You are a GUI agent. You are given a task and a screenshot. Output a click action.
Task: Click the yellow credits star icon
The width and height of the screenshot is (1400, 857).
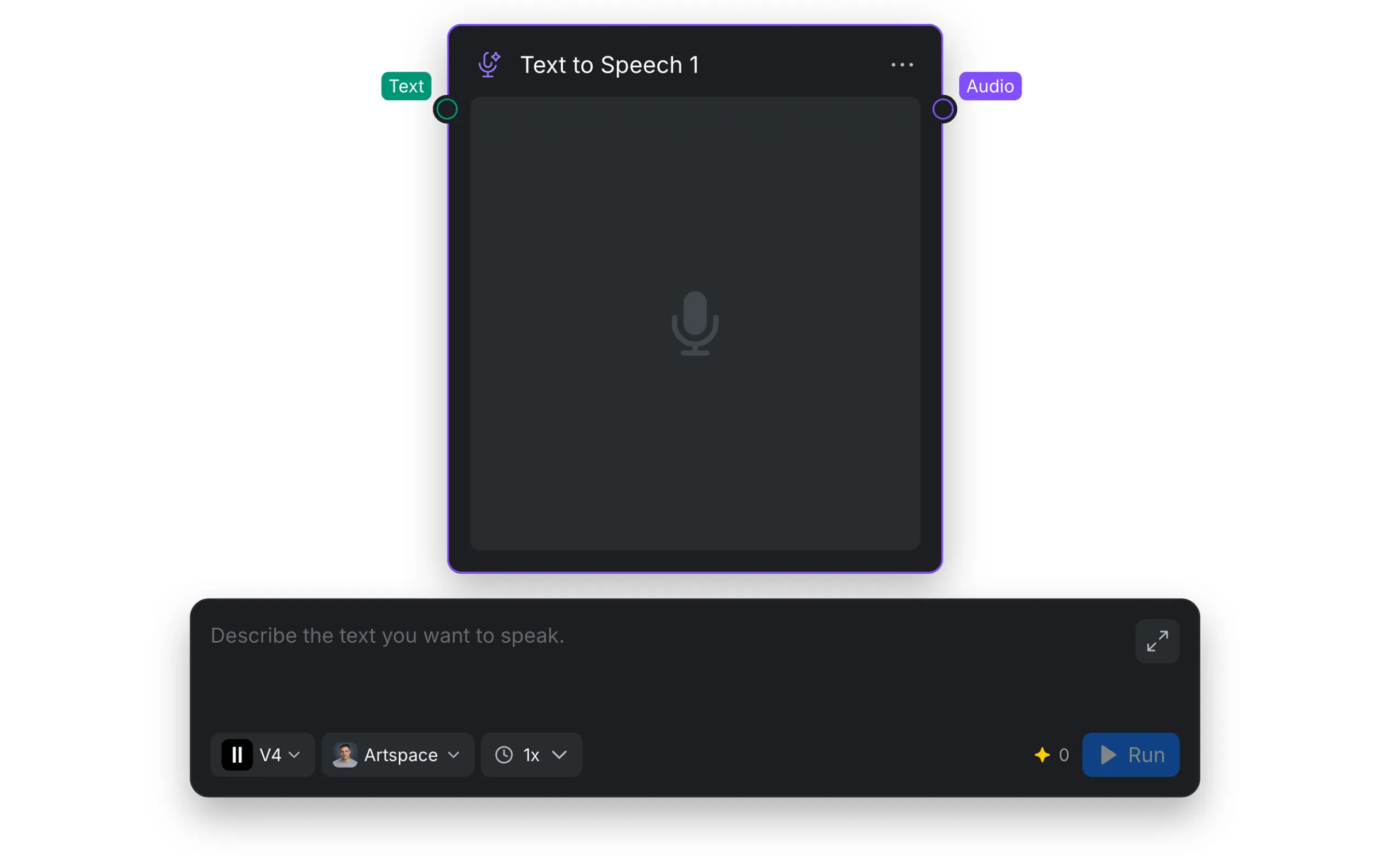(x=1043, y=755)
